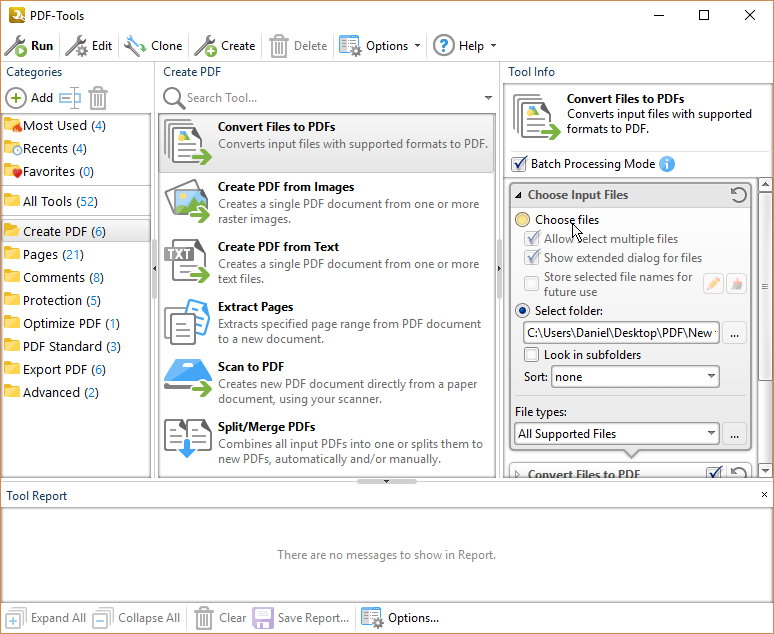Viewport: 774px width, 634px height.
Task: Click the clear stored files icon
Action: pyautogui.click(x=736, y=284)
